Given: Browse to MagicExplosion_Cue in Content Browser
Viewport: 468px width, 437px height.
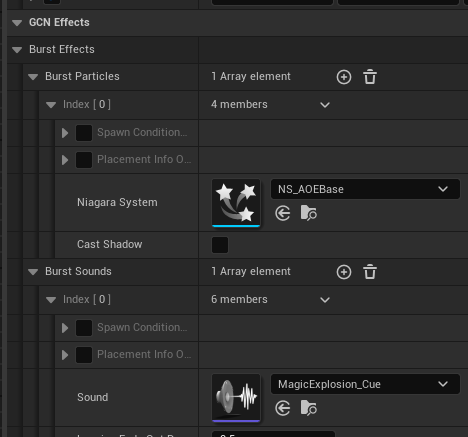Looking at the screenshot, I should pyautogui.click(x=309, y=408).
